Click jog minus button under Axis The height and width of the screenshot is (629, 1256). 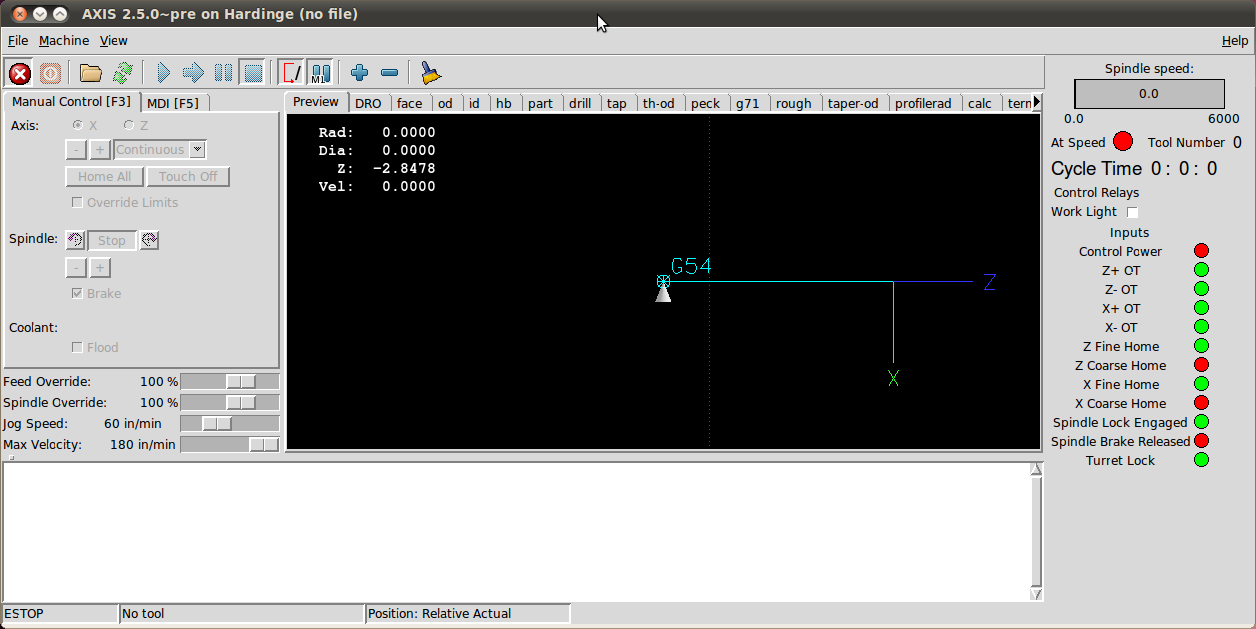76,150
